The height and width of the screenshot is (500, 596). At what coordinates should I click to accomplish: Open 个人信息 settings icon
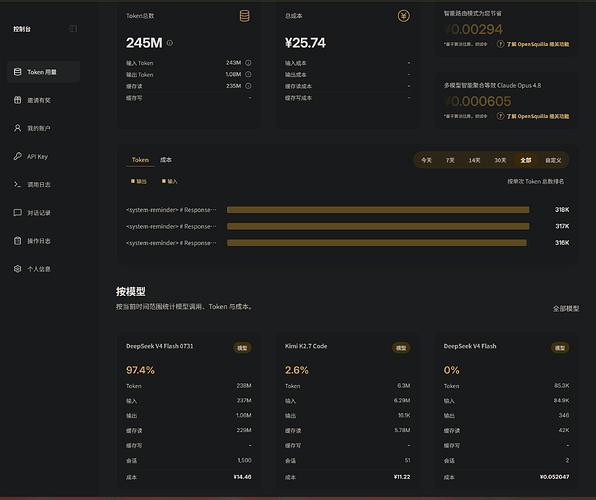click(17, 269)
